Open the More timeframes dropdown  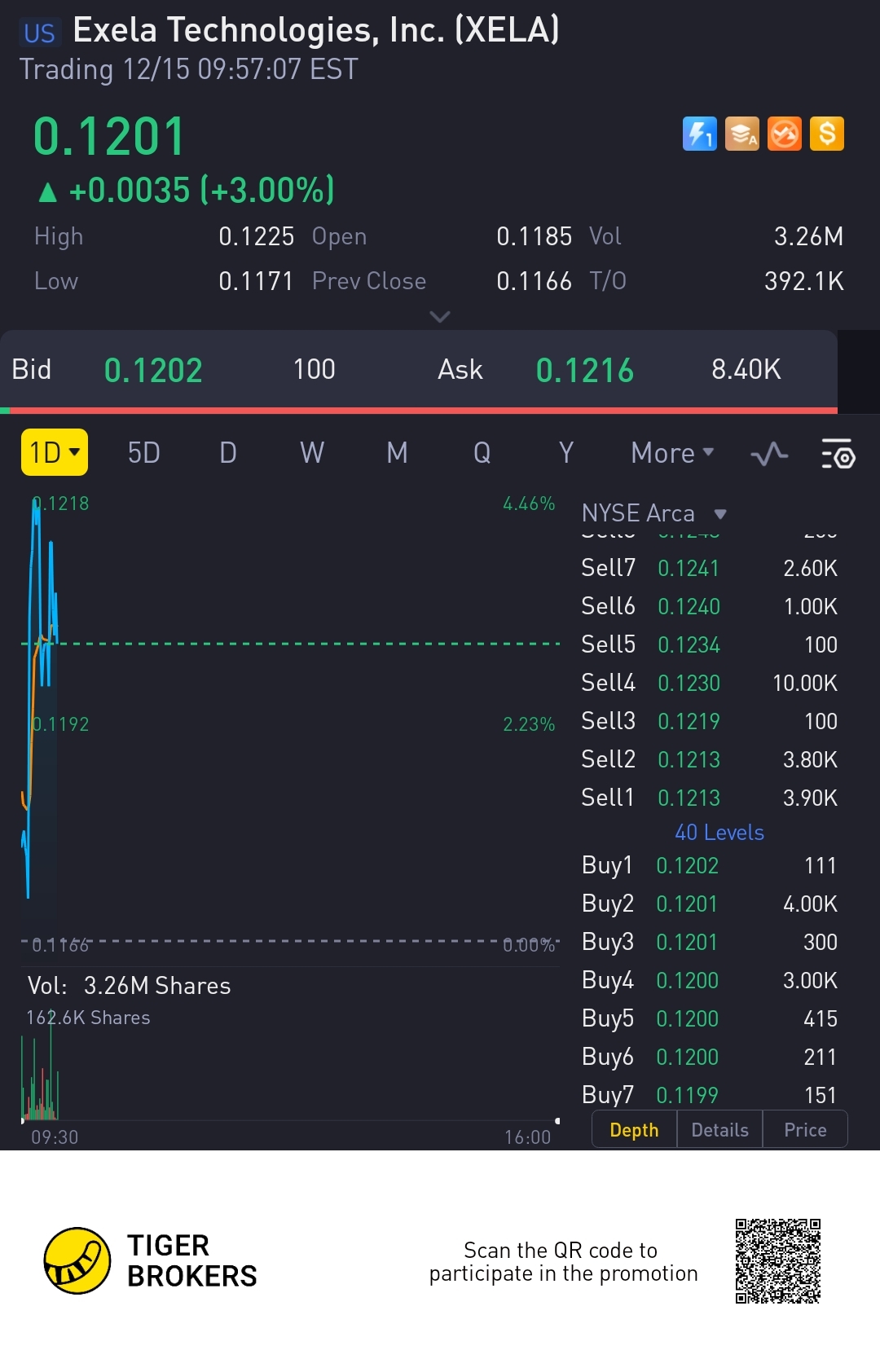[x=672, y=453]
